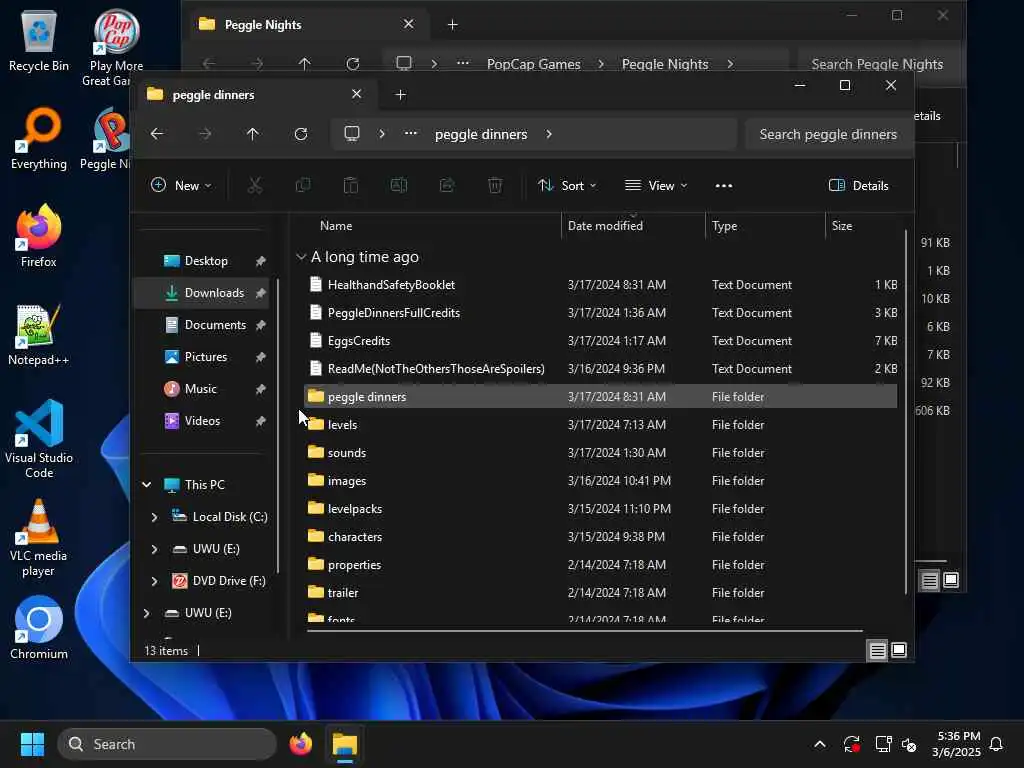
Task: Sort by the Date modified column header
Action: pos(633,226)
